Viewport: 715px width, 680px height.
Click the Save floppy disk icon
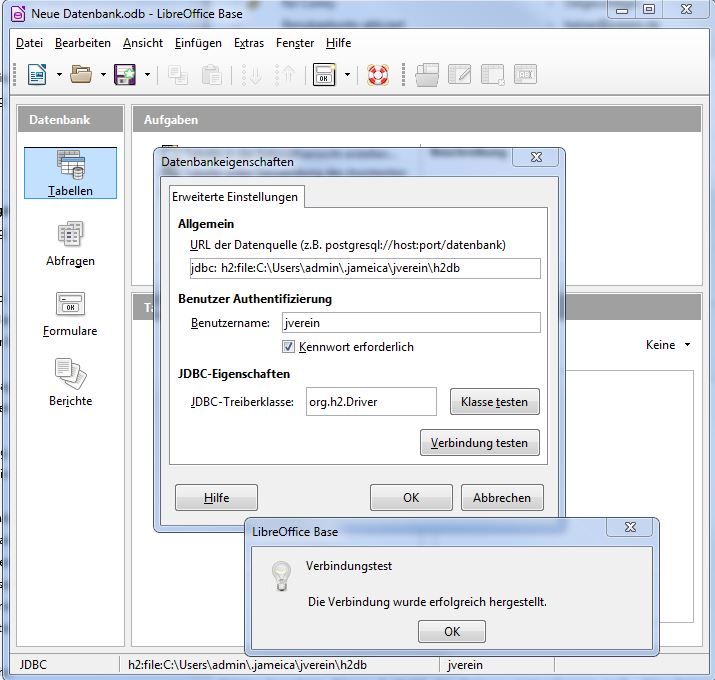(x=125, y=74)
